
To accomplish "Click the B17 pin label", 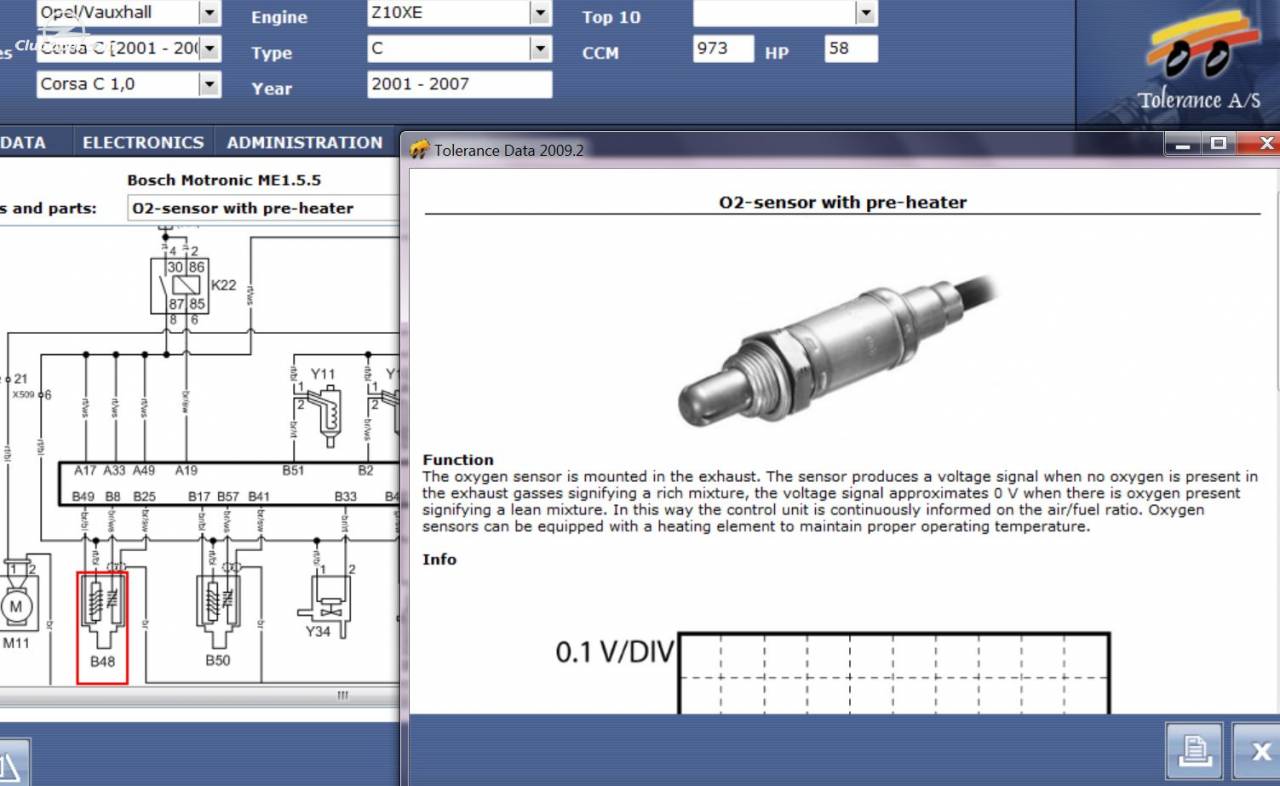I will coord(200,496).
